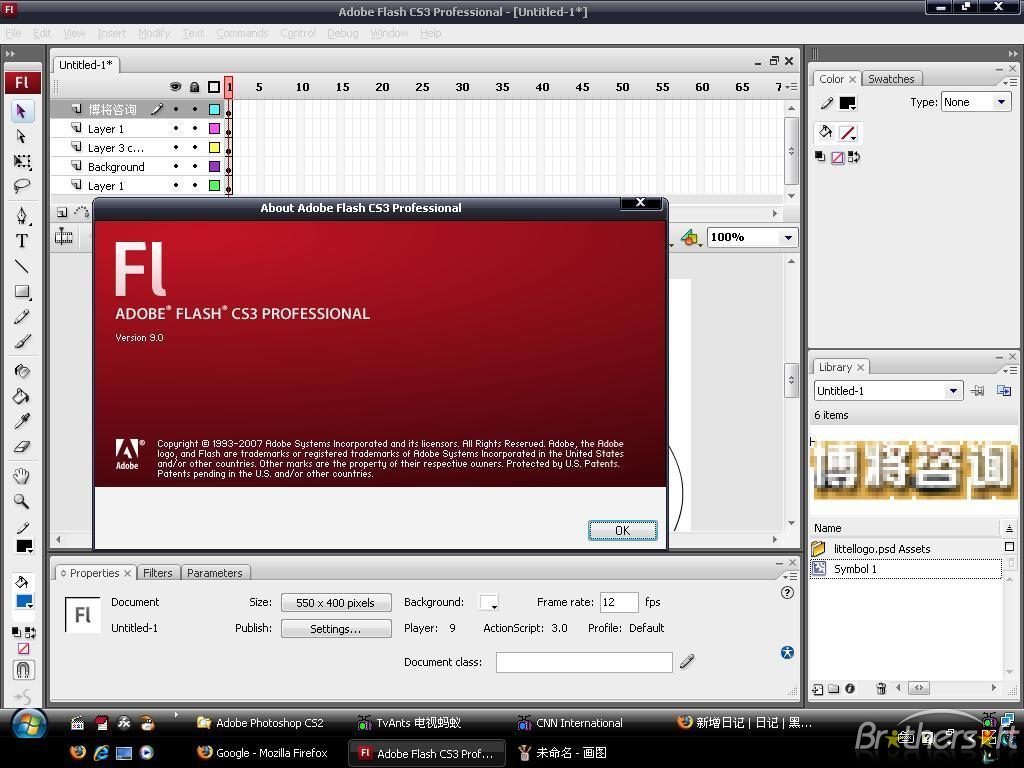Screen dimensions: 1024x768
Task: Open publish Settings from Properties panel
Action: click(335, 628)
